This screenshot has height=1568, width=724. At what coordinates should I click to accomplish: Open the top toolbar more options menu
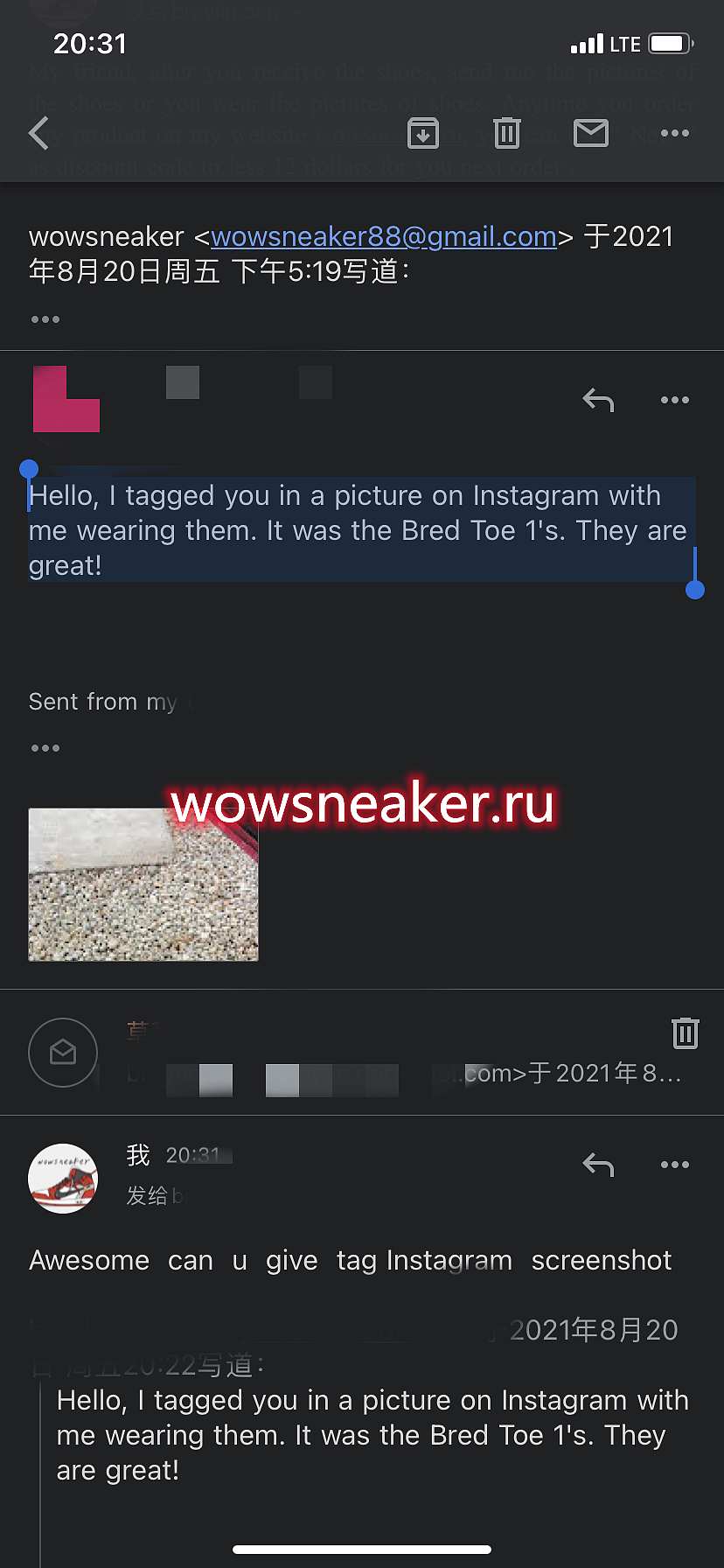point(675,133)
